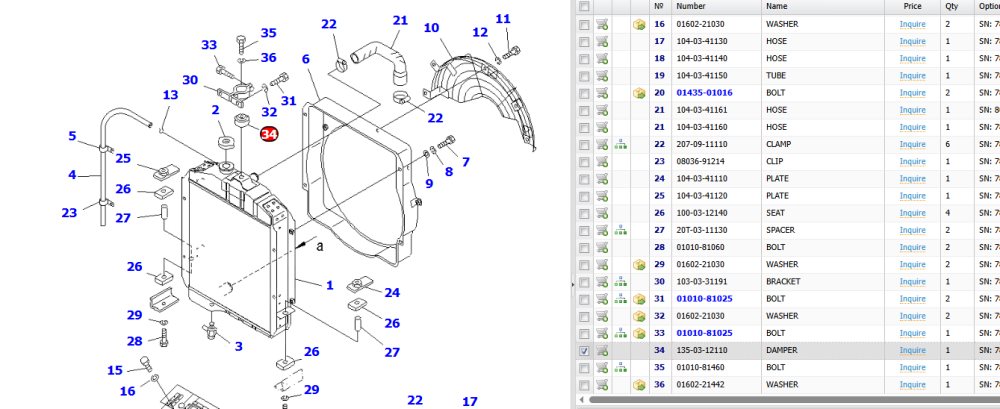The width and height of the screenshot is (1000, 409).
Task: Collapse the diagram panel via splitter arrow
Action: (573, 283)
